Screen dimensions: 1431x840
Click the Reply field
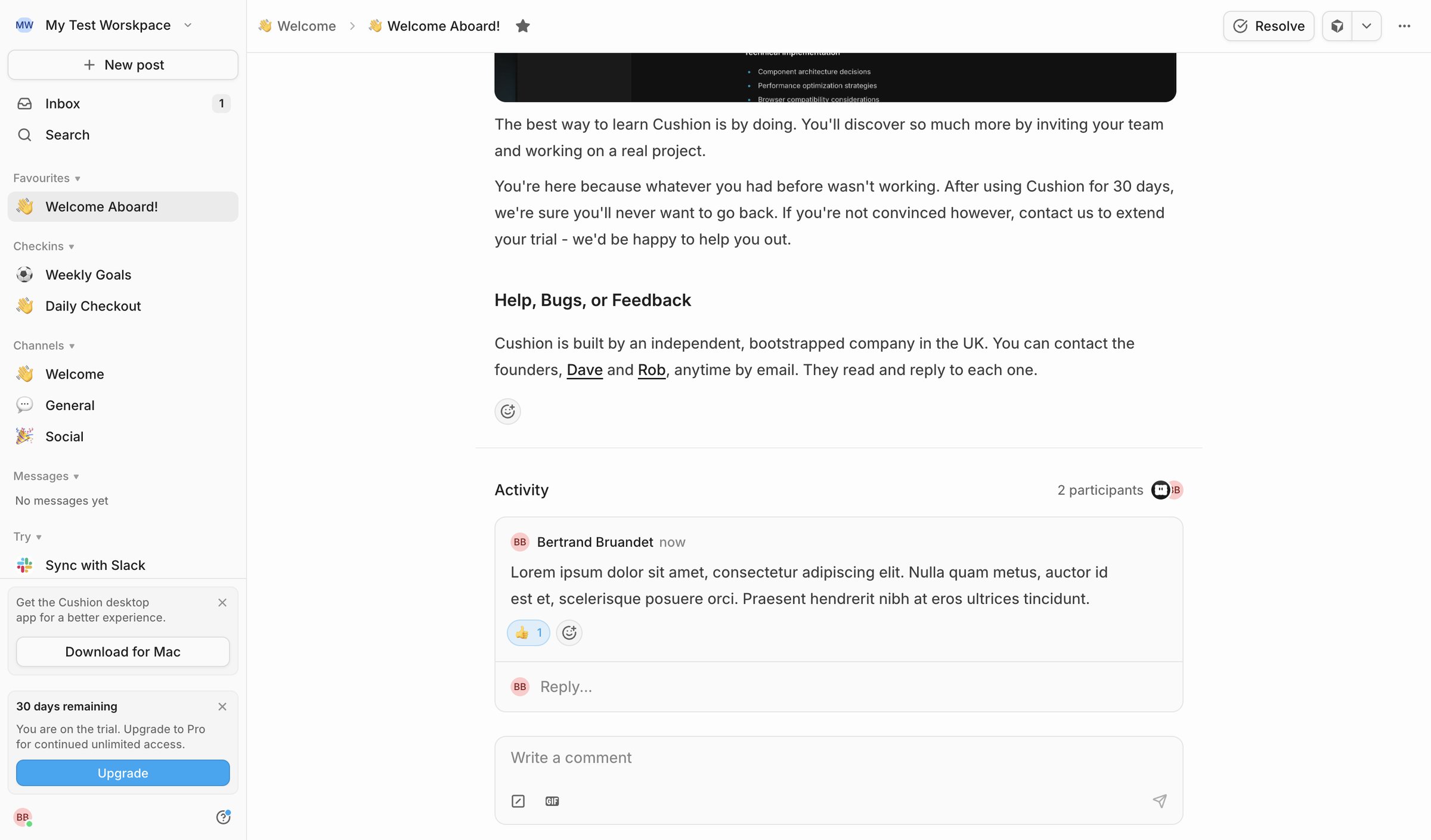click(839, 687)
